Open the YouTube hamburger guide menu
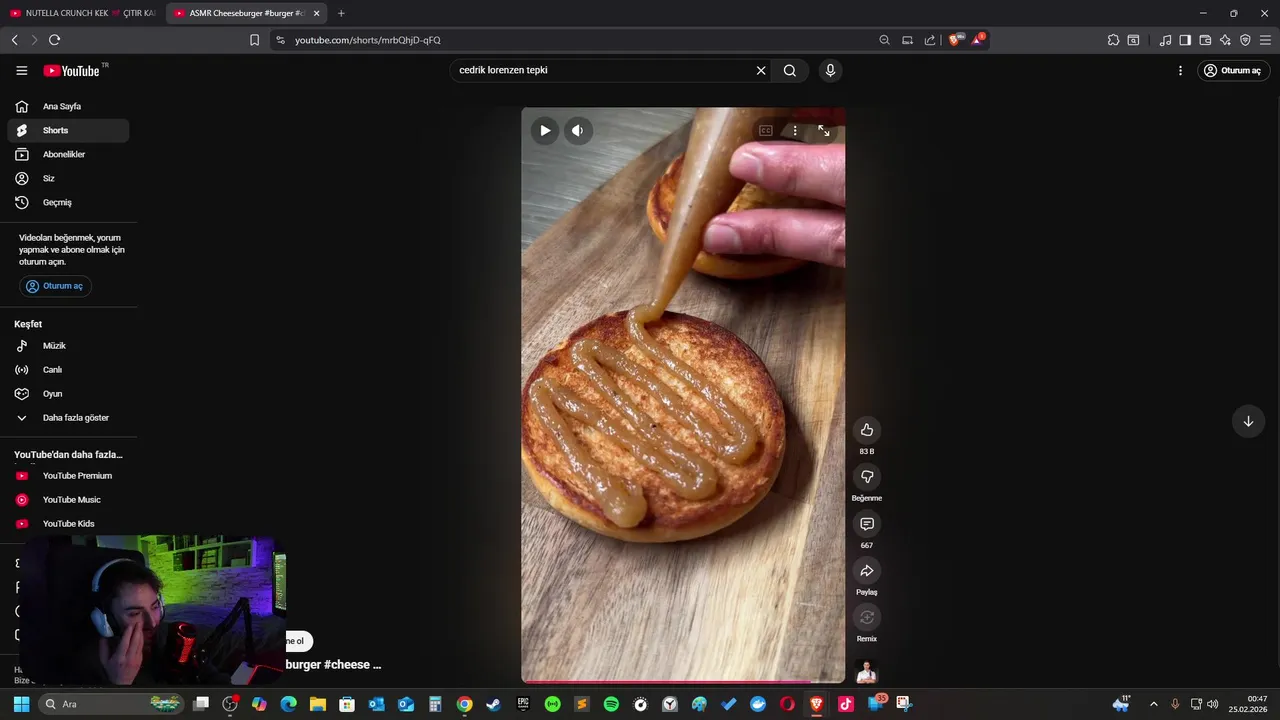The height and width of the screenshot is (720, 1280). (x=22, y=71)
